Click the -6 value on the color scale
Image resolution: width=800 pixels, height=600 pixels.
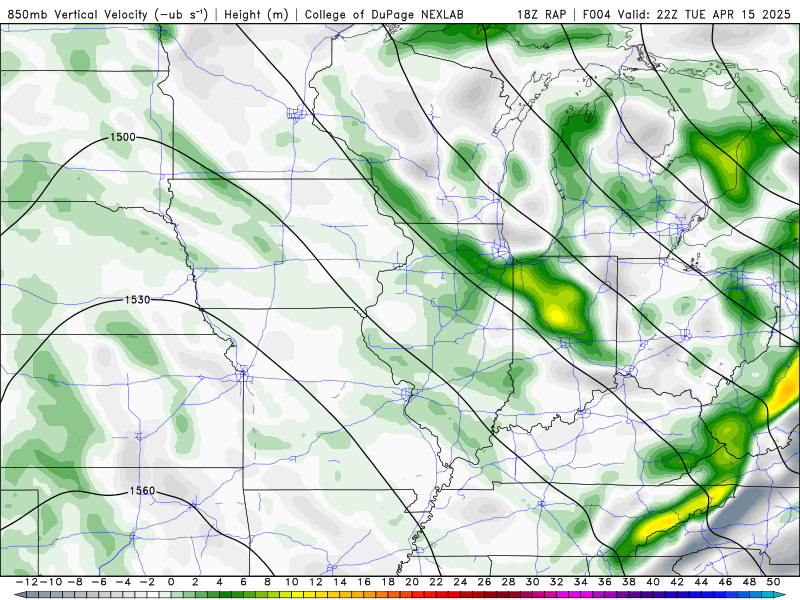[x=98, y=582]
